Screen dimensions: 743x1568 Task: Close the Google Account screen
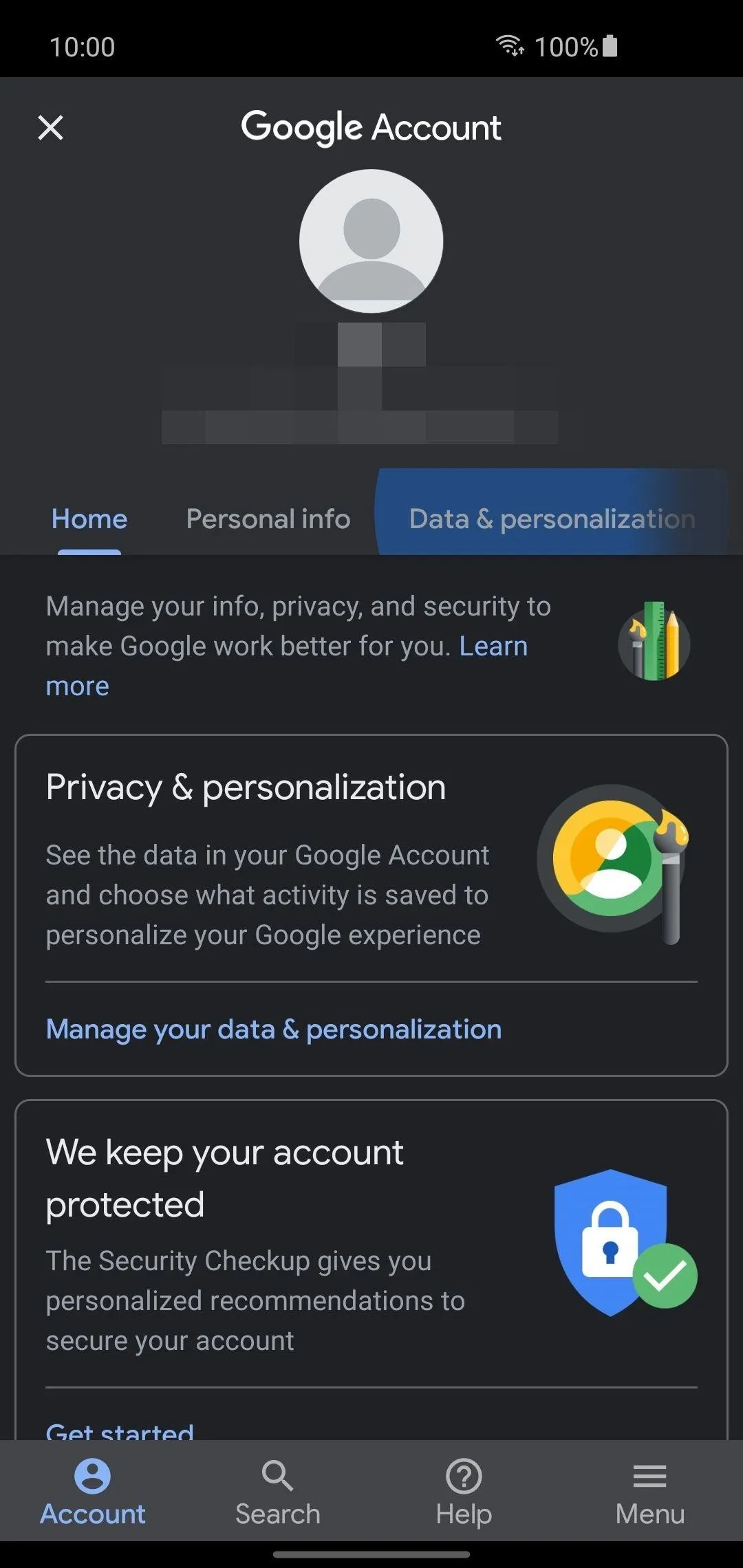click(x=50, y=127)
